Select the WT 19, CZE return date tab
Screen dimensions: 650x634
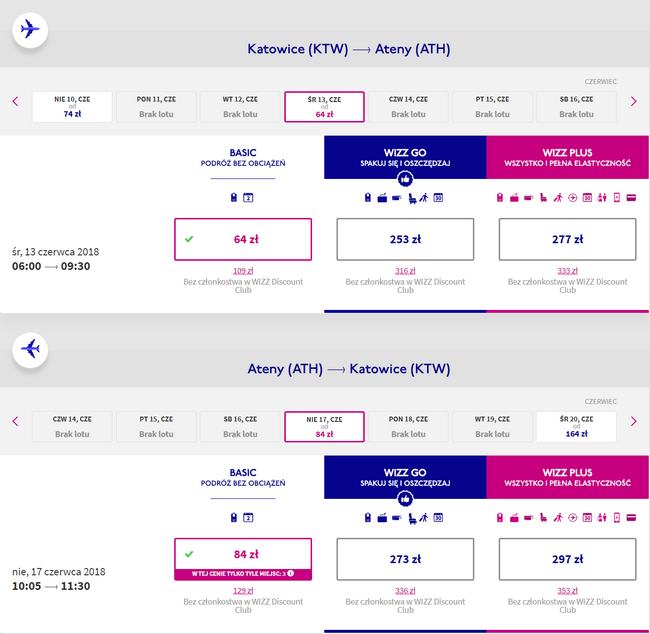click(492, 427)
